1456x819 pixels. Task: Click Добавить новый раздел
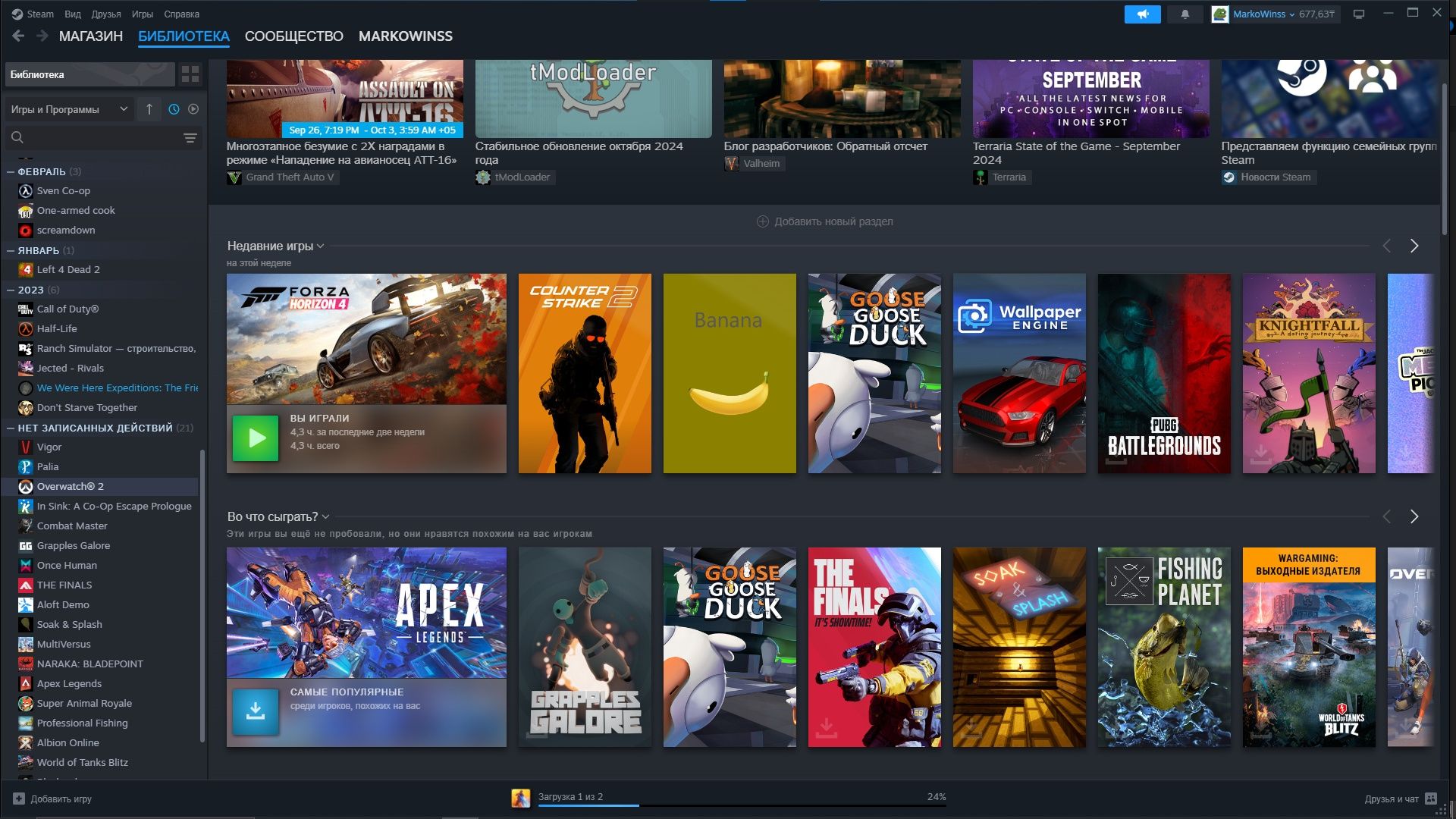pos(825,221)
